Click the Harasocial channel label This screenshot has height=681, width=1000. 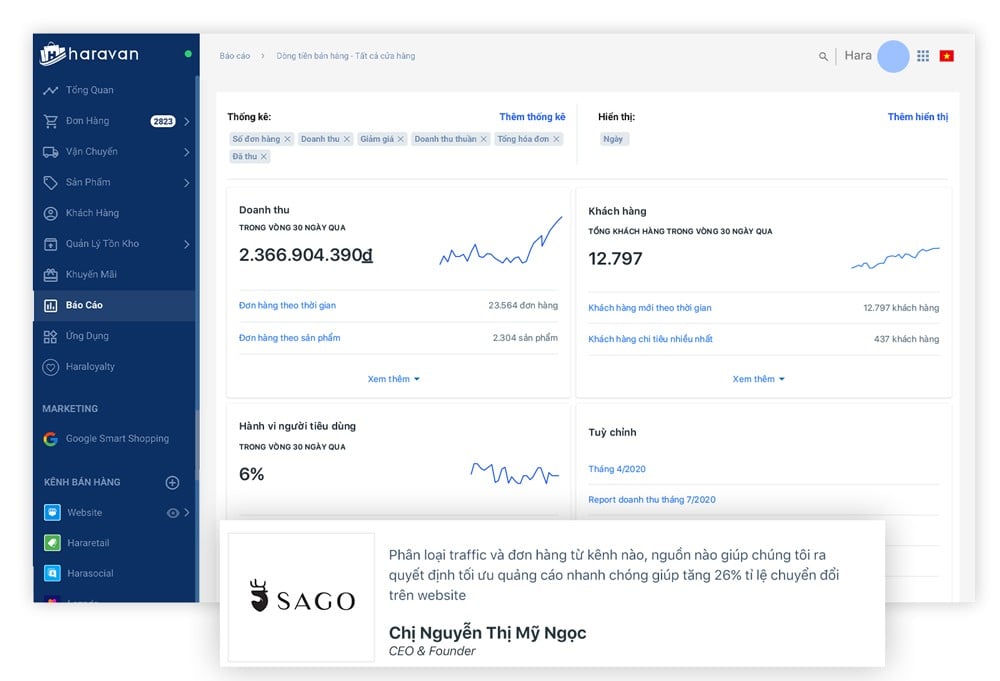tap(90, 574)
